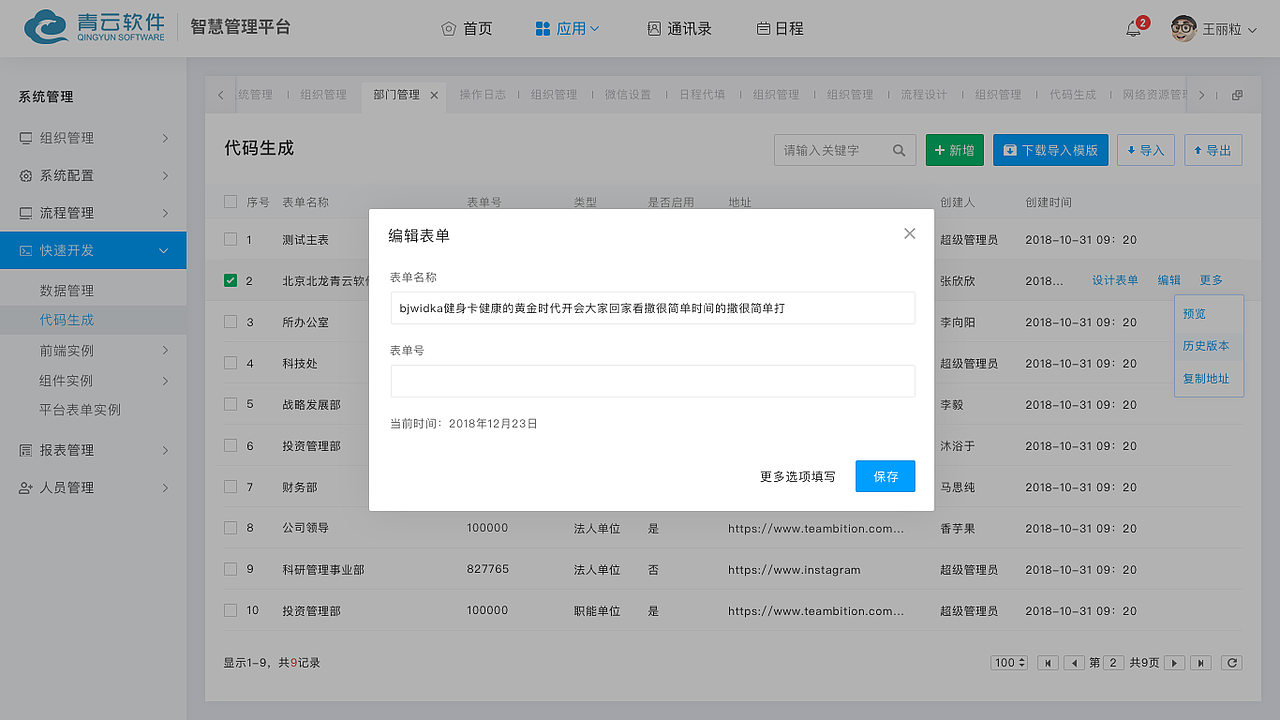Expand 报表管理 in the sidebar
1280x720 pixels.
pos(93,450)
